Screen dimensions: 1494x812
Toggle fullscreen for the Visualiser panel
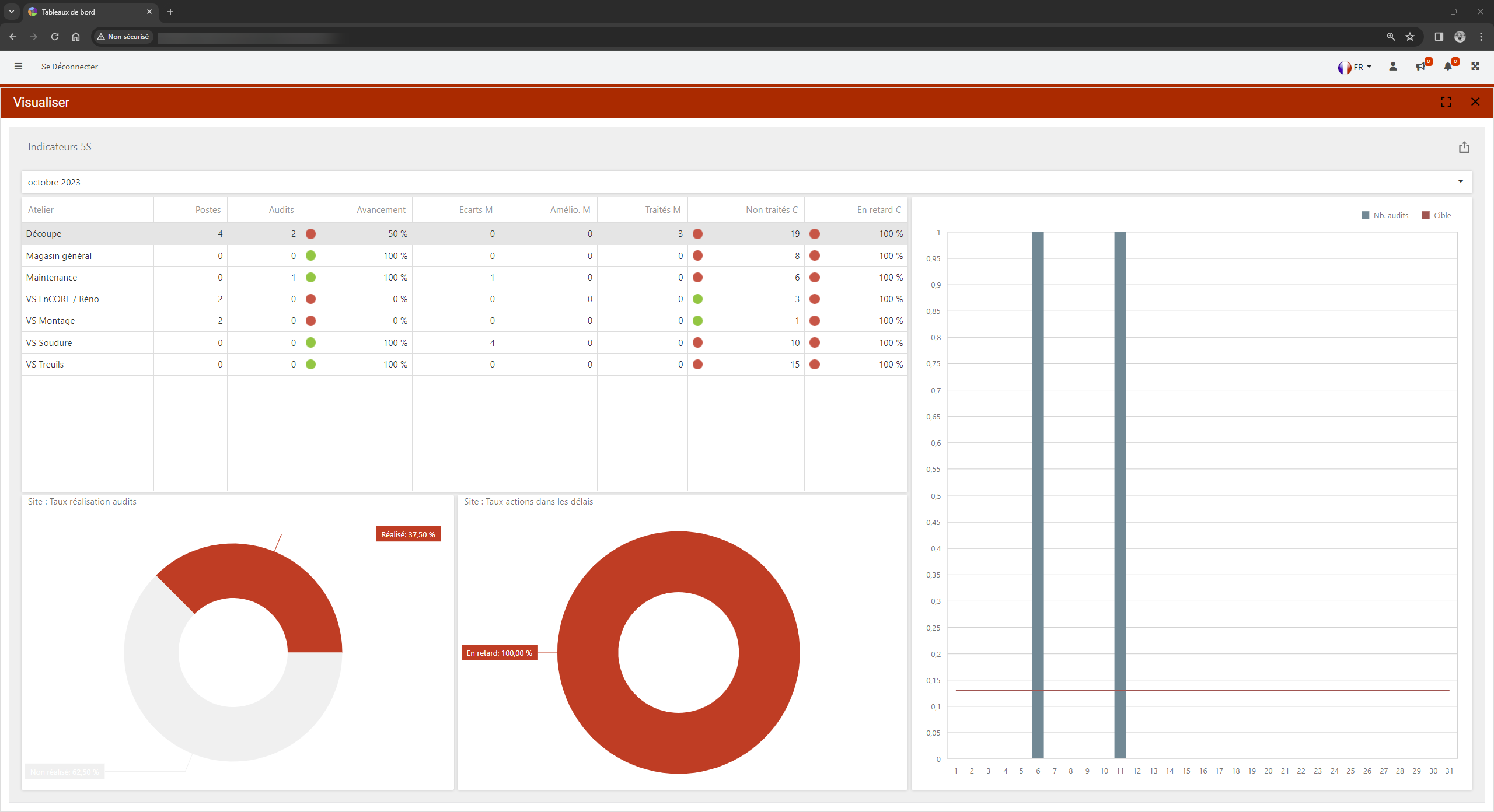[1446, 102]
